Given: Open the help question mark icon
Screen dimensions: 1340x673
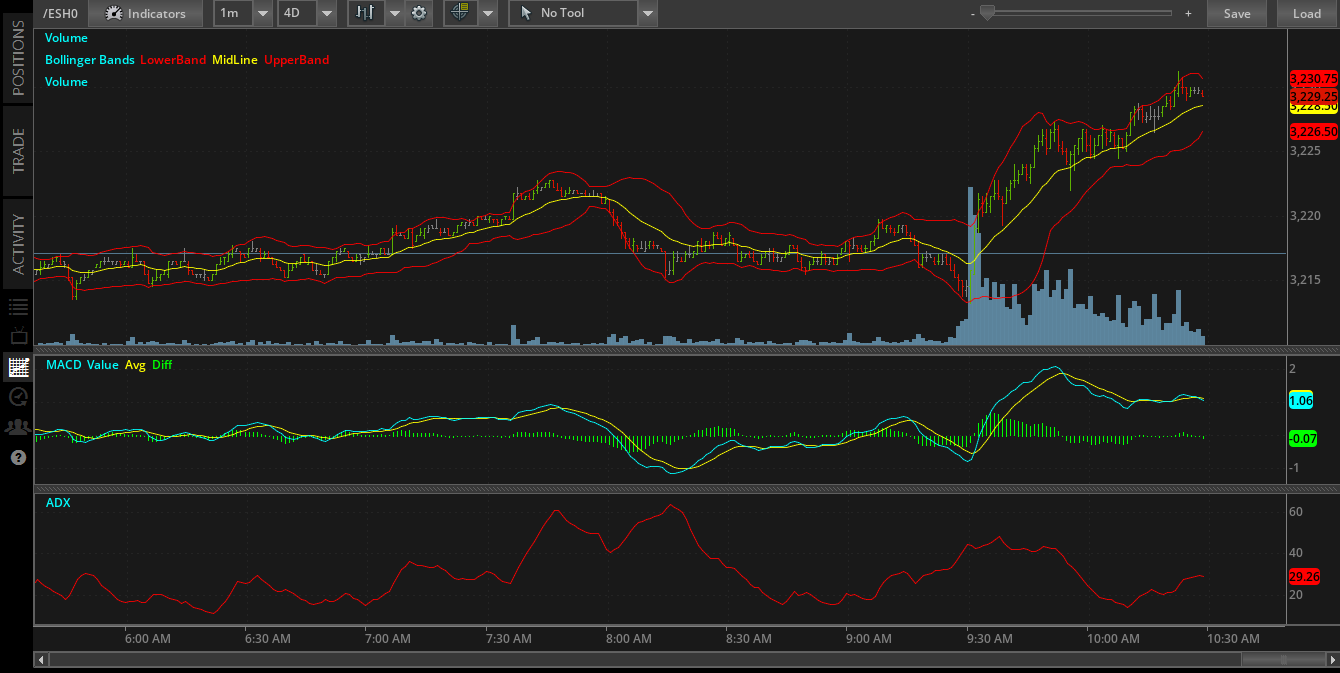Looking at the screenshot, I should click(x=17, y=457).
